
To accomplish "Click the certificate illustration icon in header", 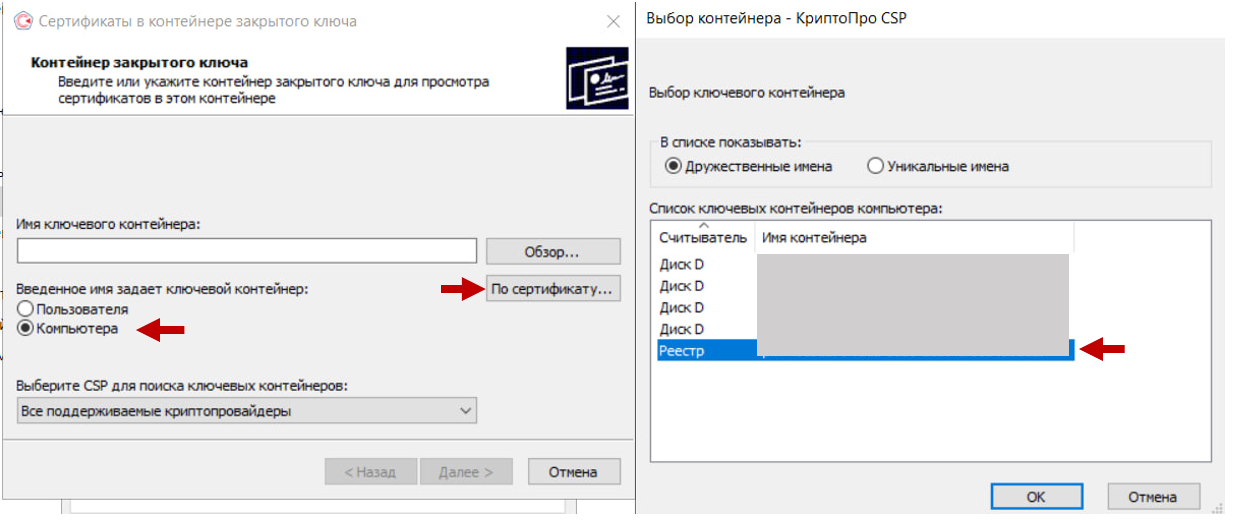I will click(597, 77).
